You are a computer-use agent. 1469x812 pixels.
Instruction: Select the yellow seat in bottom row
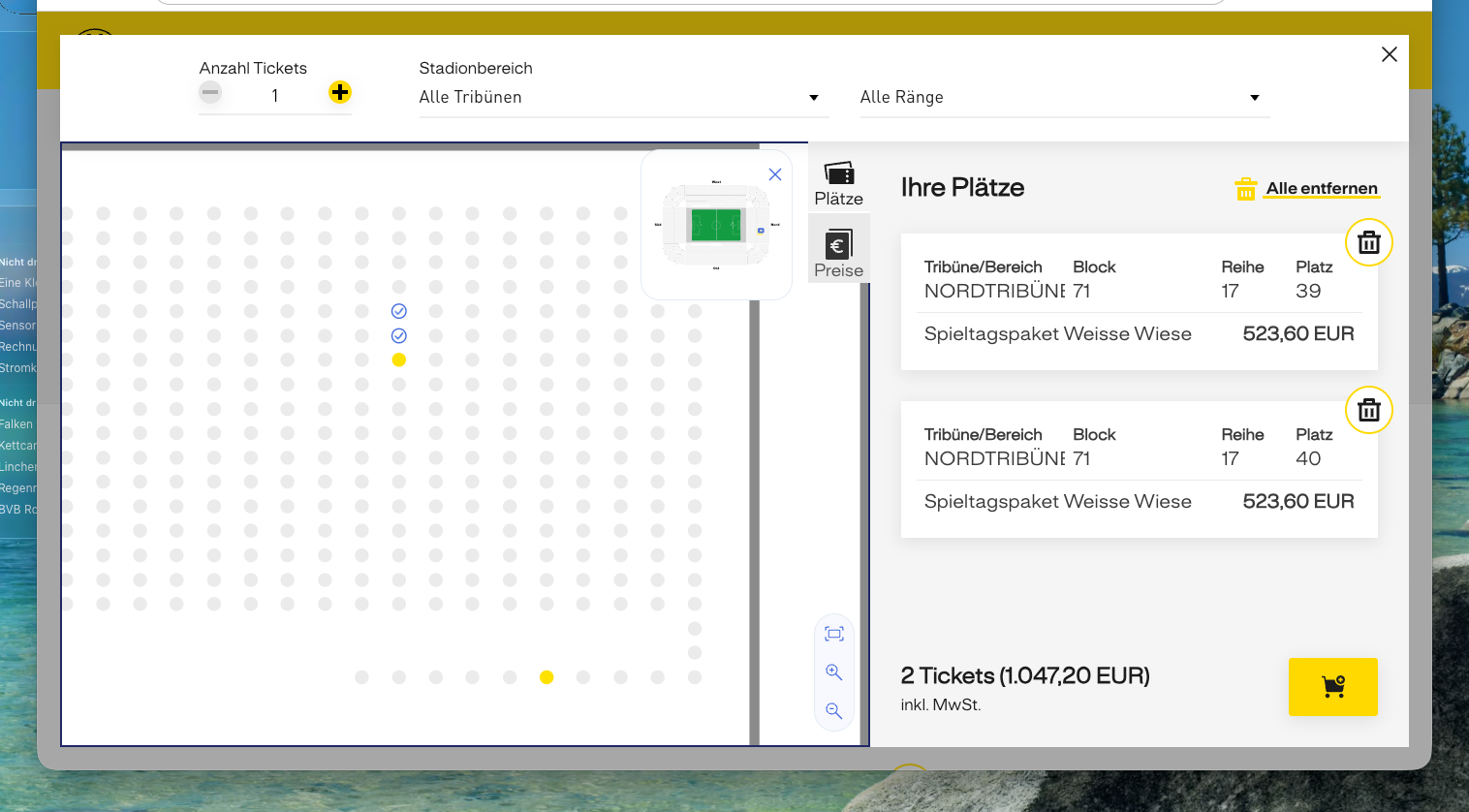pos(547,677)
